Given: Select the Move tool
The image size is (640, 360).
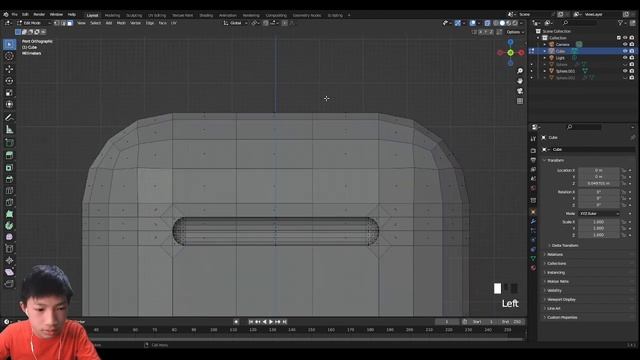Looking at the screenshot, I should pyautogui.click(x=9, y=69).
